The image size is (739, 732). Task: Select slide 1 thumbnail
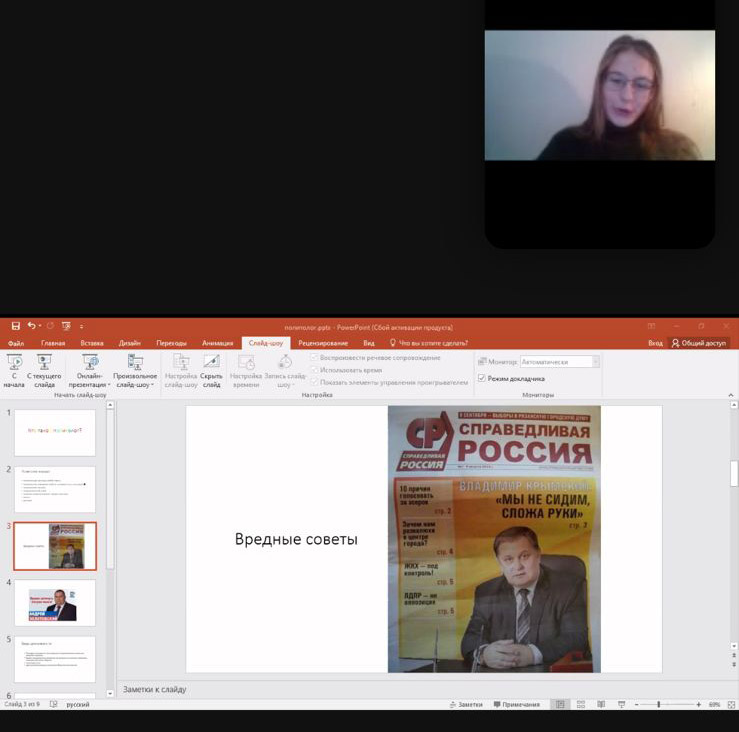coord(55,433)
